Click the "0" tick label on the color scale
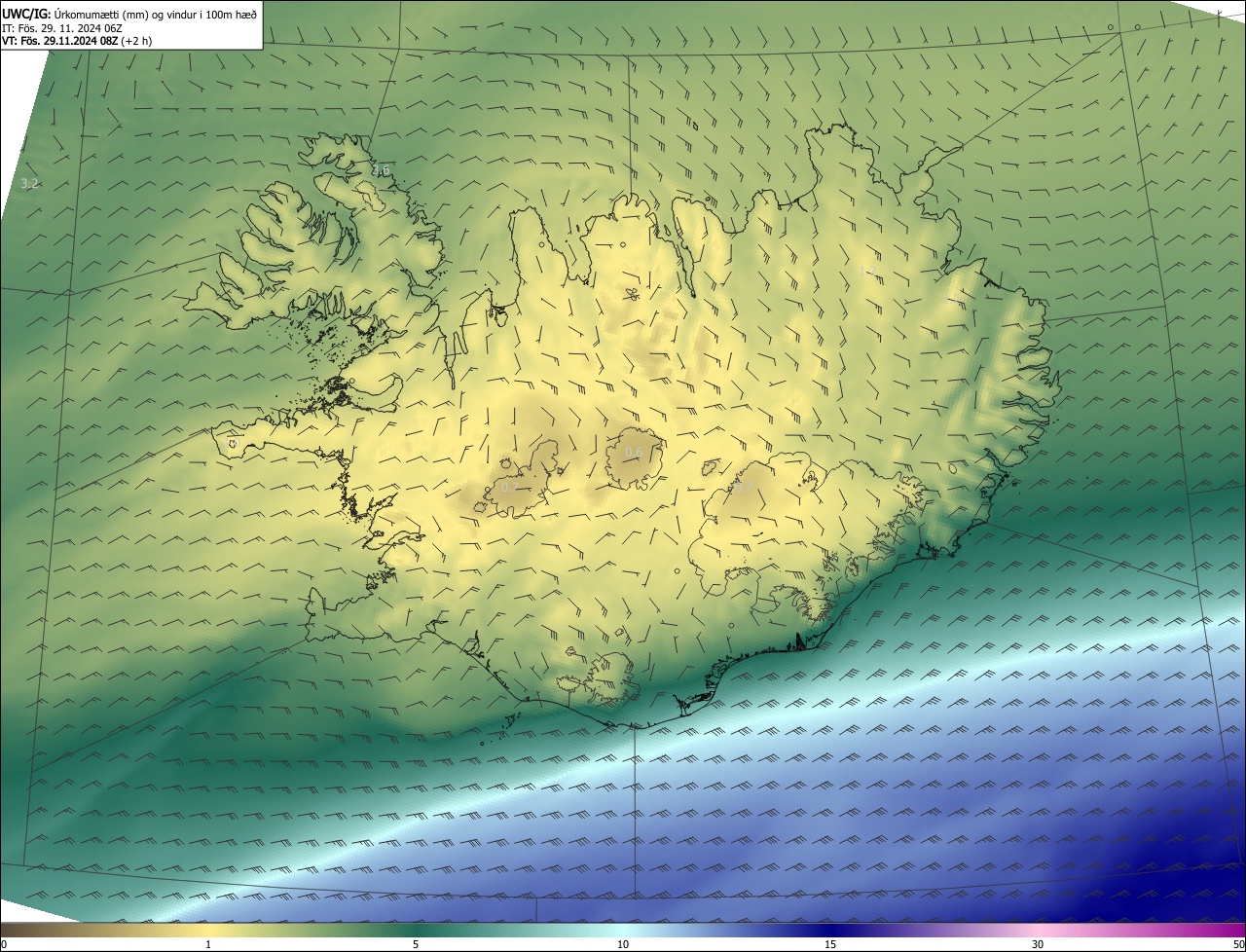Viewport: 1246px width, 952px height. tap(4, 944)
